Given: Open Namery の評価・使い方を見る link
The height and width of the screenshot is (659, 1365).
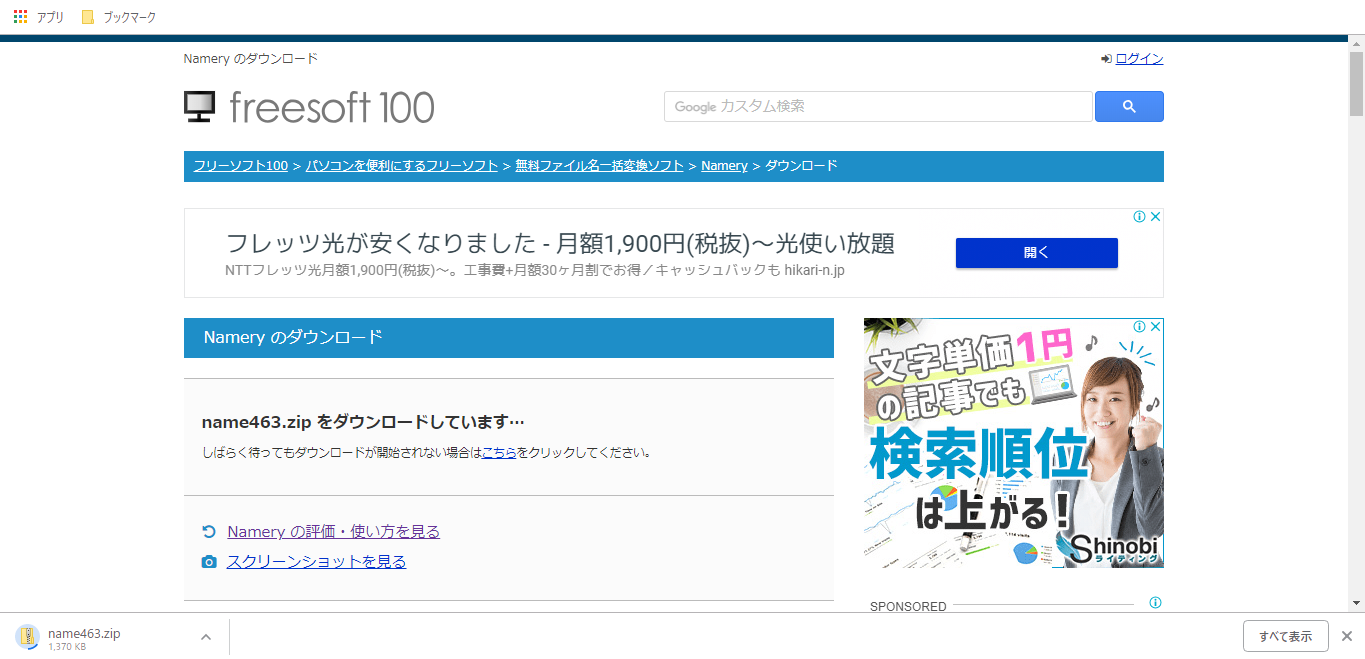Looking at the screenshot, I should [333, 532].
